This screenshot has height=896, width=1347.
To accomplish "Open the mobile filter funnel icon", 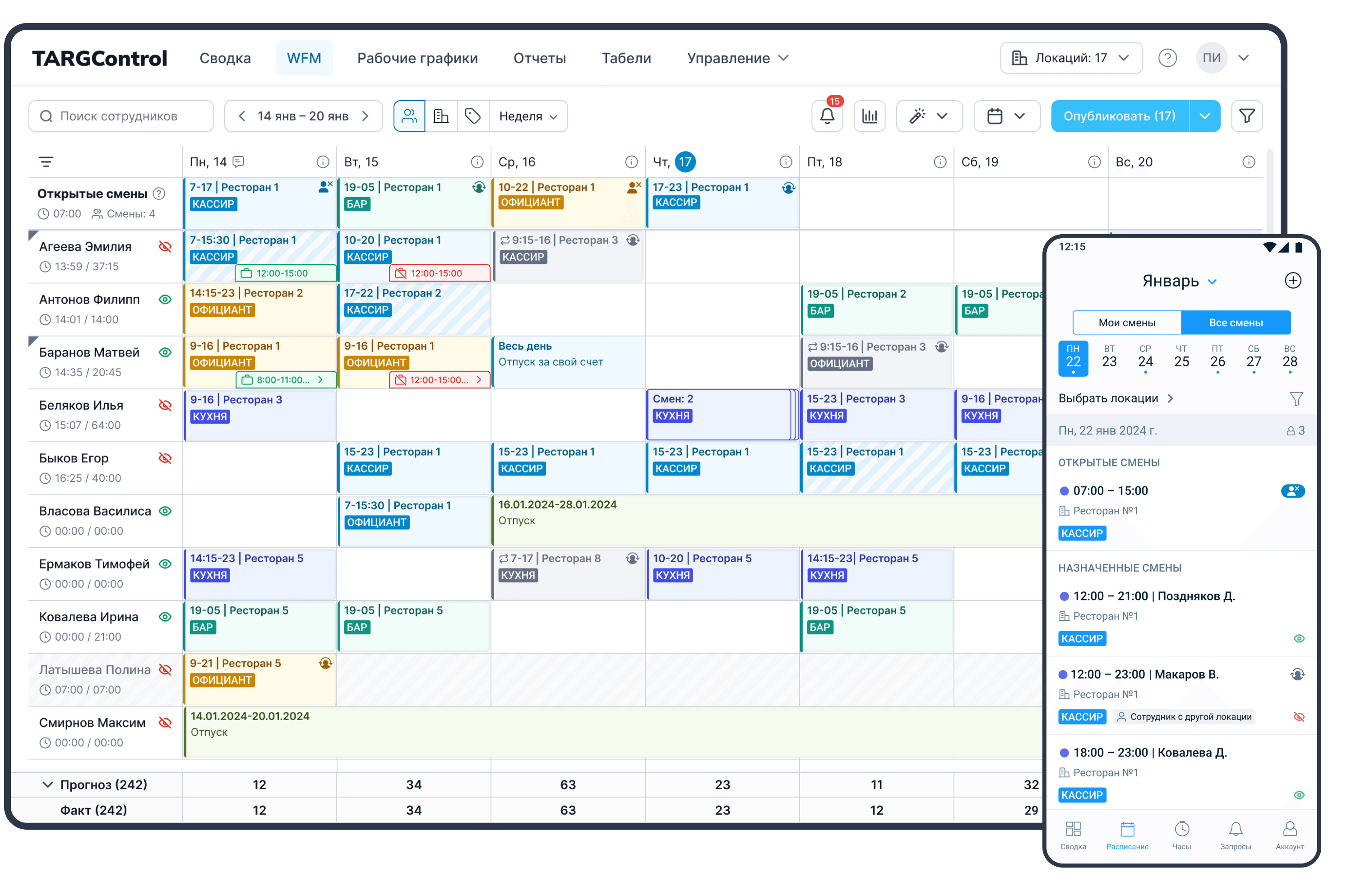I will pyautogui.click(x=1296, y=398).
